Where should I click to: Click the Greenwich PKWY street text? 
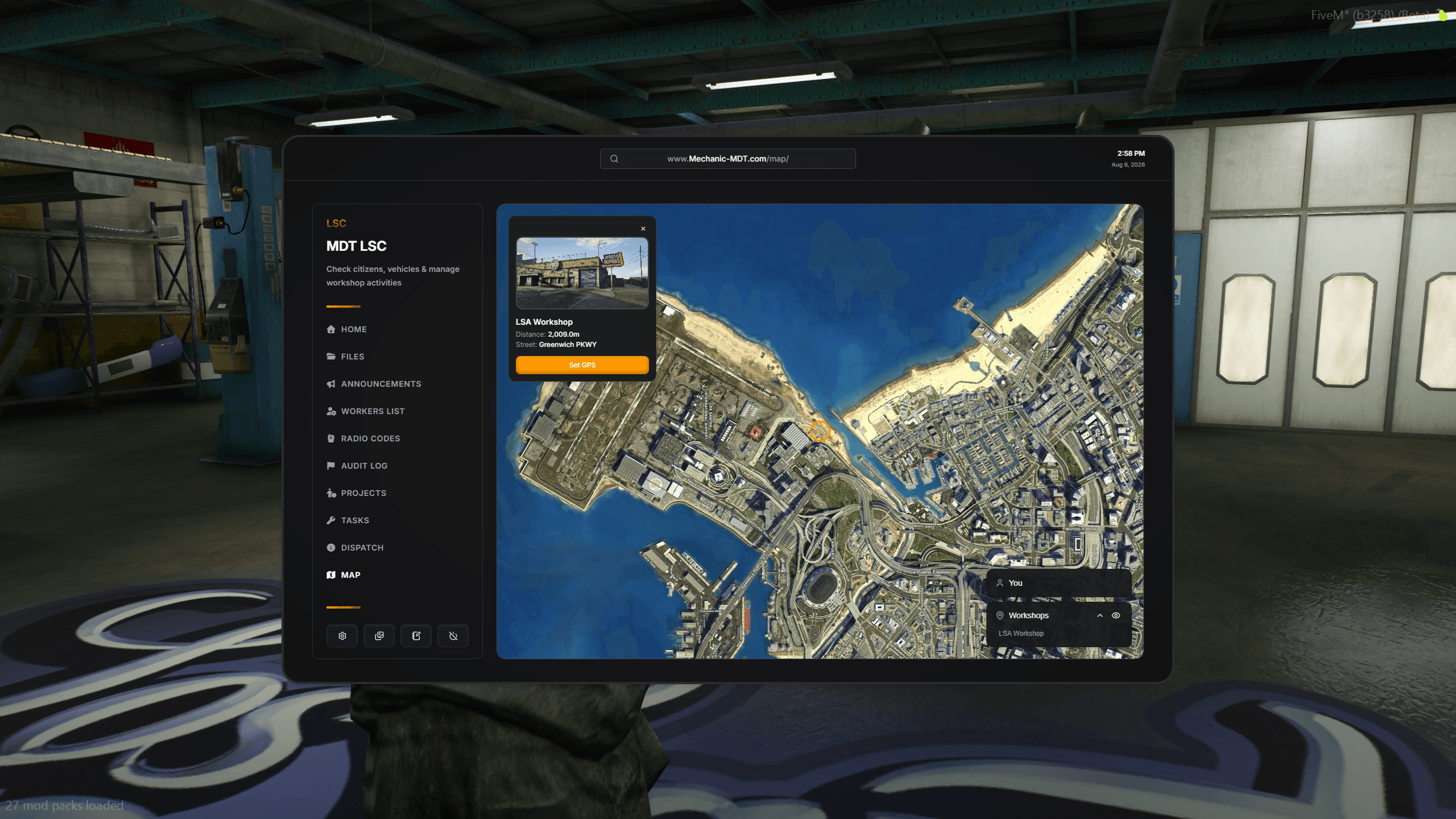tap(568, 345)
